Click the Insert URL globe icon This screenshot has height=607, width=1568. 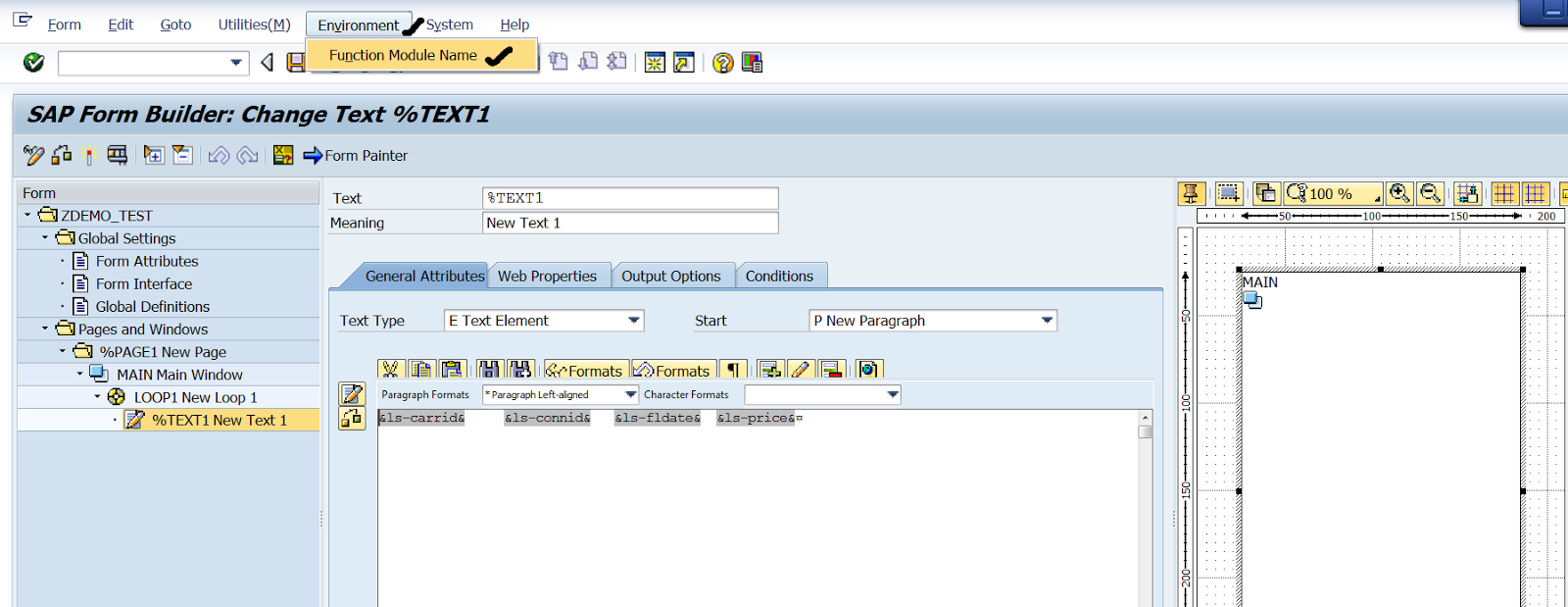pos(869,370)
